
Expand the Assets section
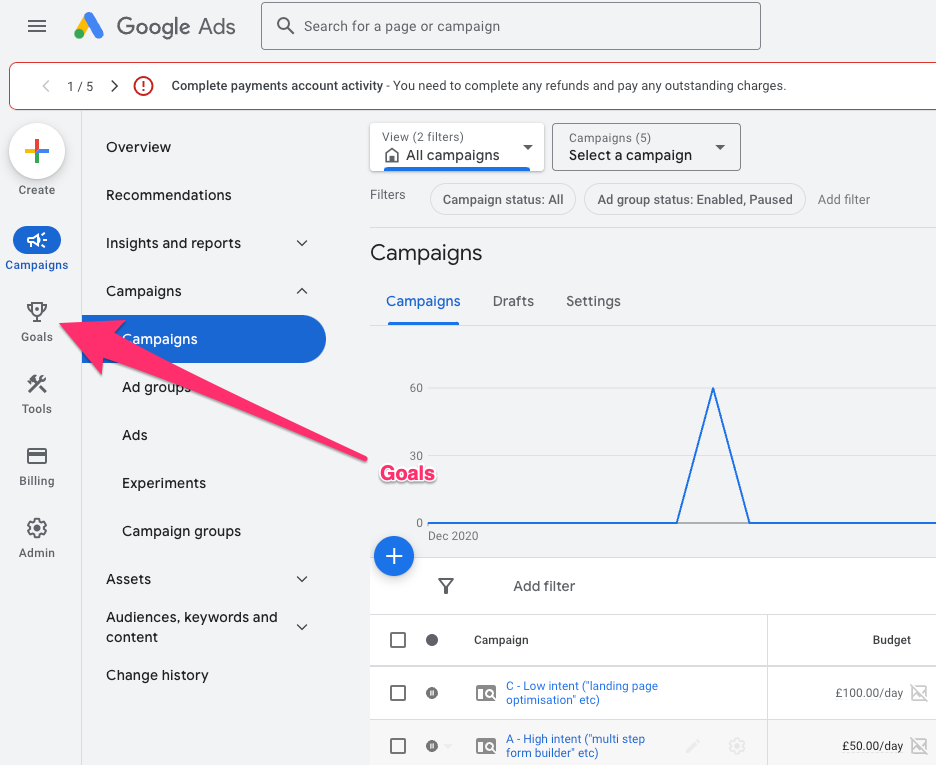point(302,579)
